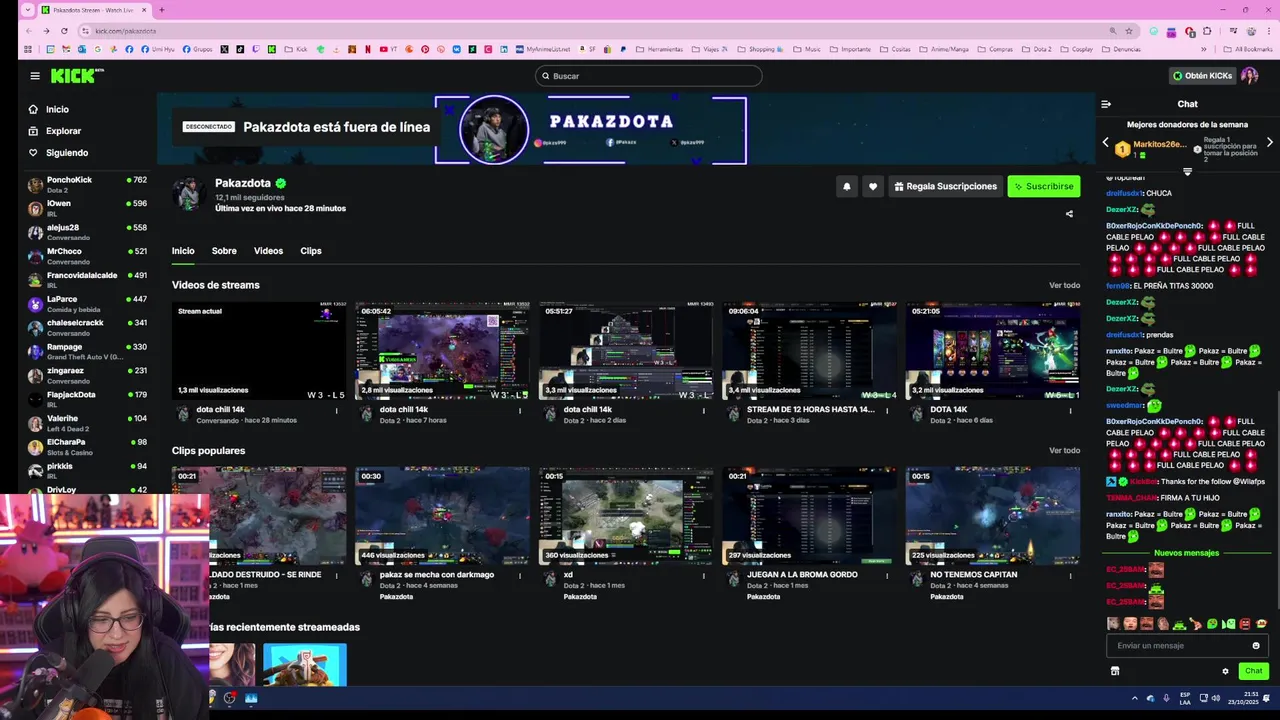1280x720 pixels.
Task: Open the Kick bookmarks folder
Action: click(x=296, y=49)
